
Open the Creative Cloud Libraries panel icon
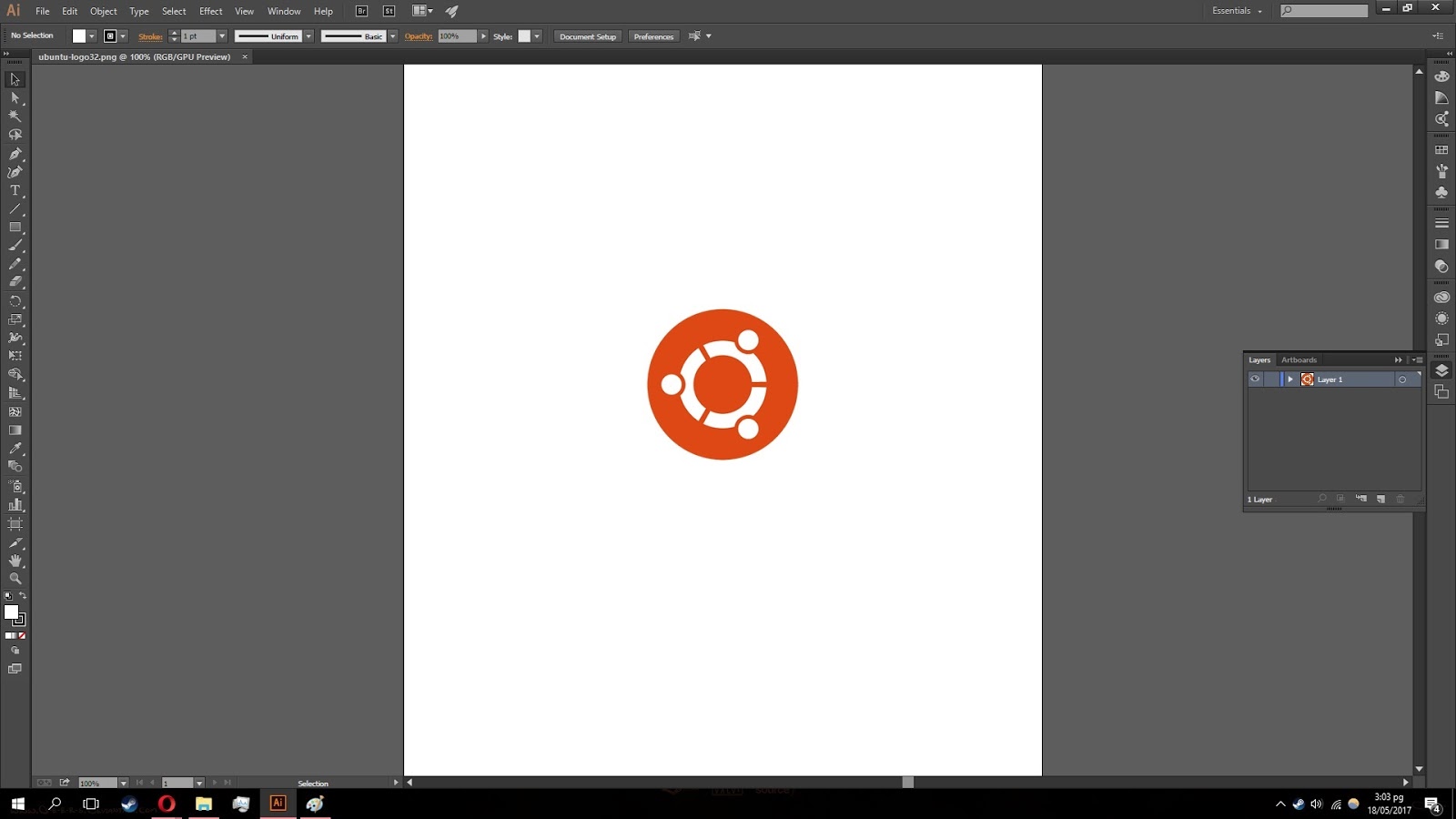pyautogui.click(x=1441, y=298)
